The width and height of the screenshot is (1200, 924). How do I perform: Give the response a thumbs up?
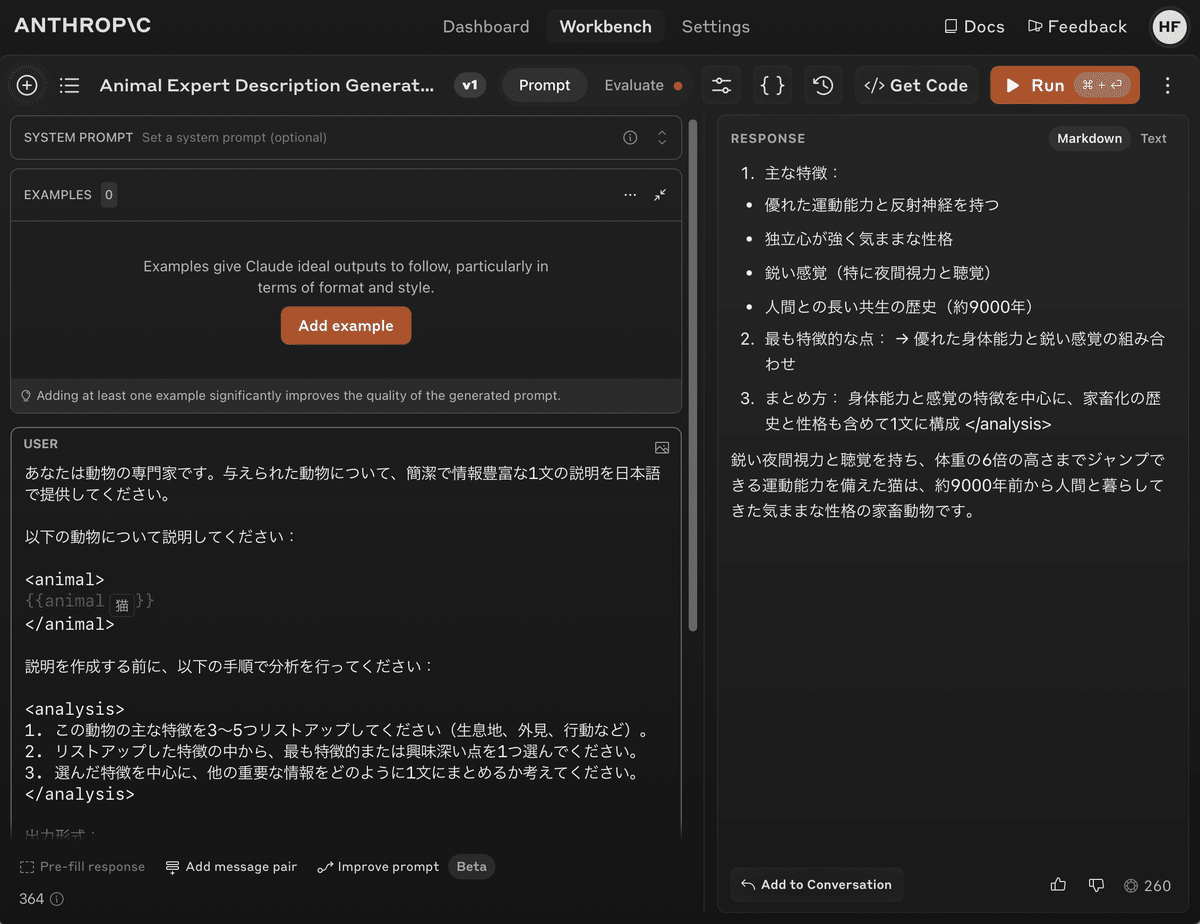[1058, 885]
